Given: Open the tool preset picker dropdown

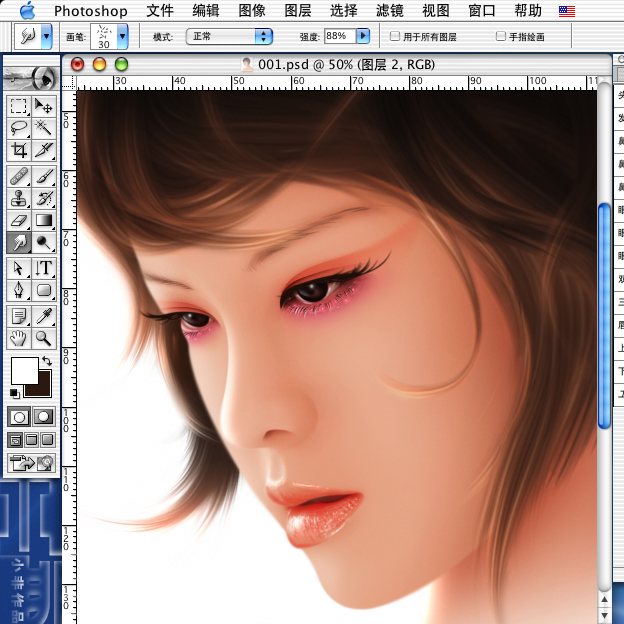Looking at the screenshot, I should (47, 36).
